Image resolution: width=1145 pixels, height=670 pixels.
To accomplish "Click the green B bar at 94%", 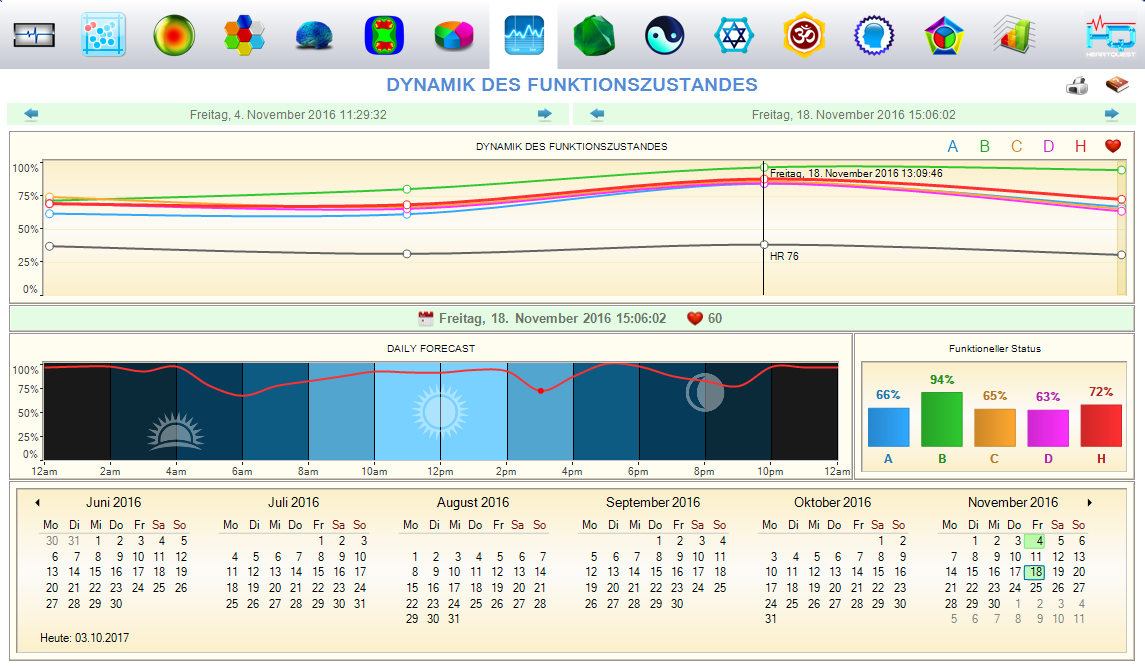I will tap(942, 419).
